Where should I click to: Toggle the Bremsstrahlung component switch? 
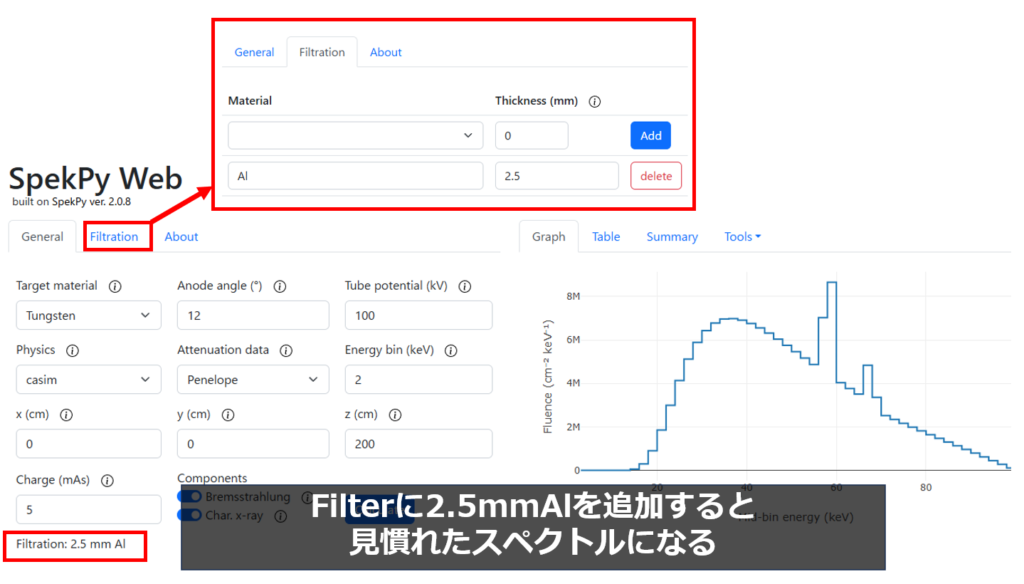189,496
